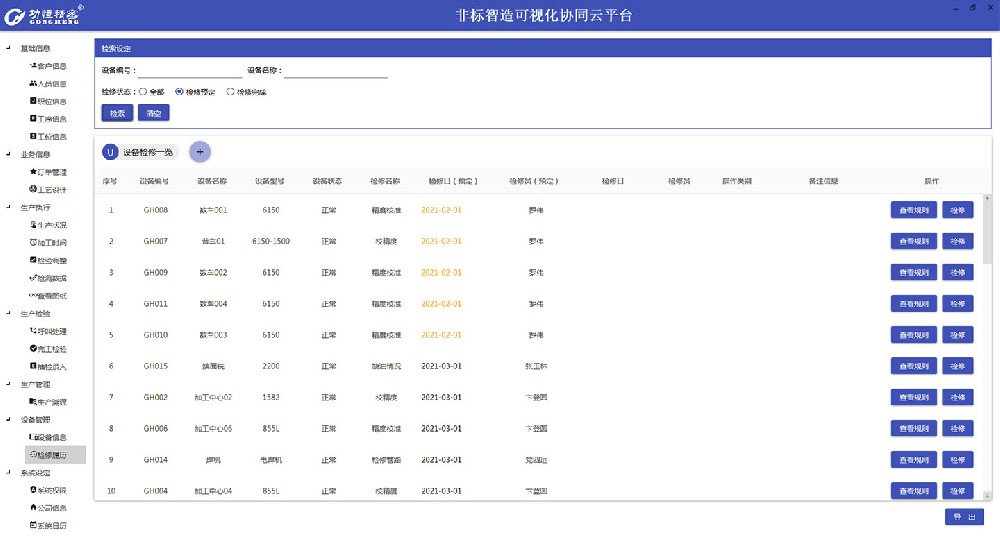Viewport: 1000px width, 541px height.
Task: Click the 设备编号 input field
Action: pyautogui.click(x=190, y=71)
